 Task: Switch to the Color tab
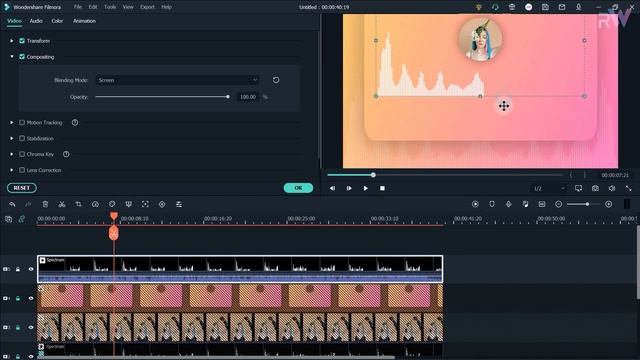pyautogui.click(x=57, y=21)
